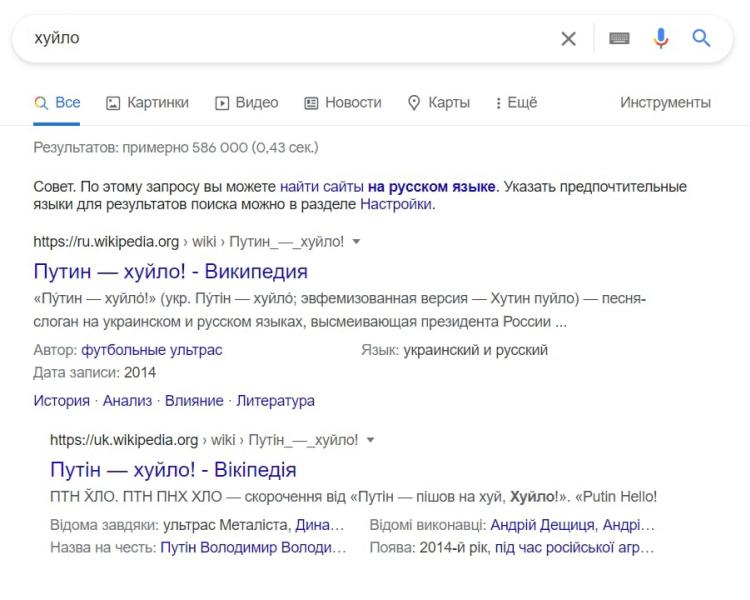The image size is (750, 600).
Task: Click the uk.wikipedia.org URL breadcrumb
Action: [x=204, y=440]
